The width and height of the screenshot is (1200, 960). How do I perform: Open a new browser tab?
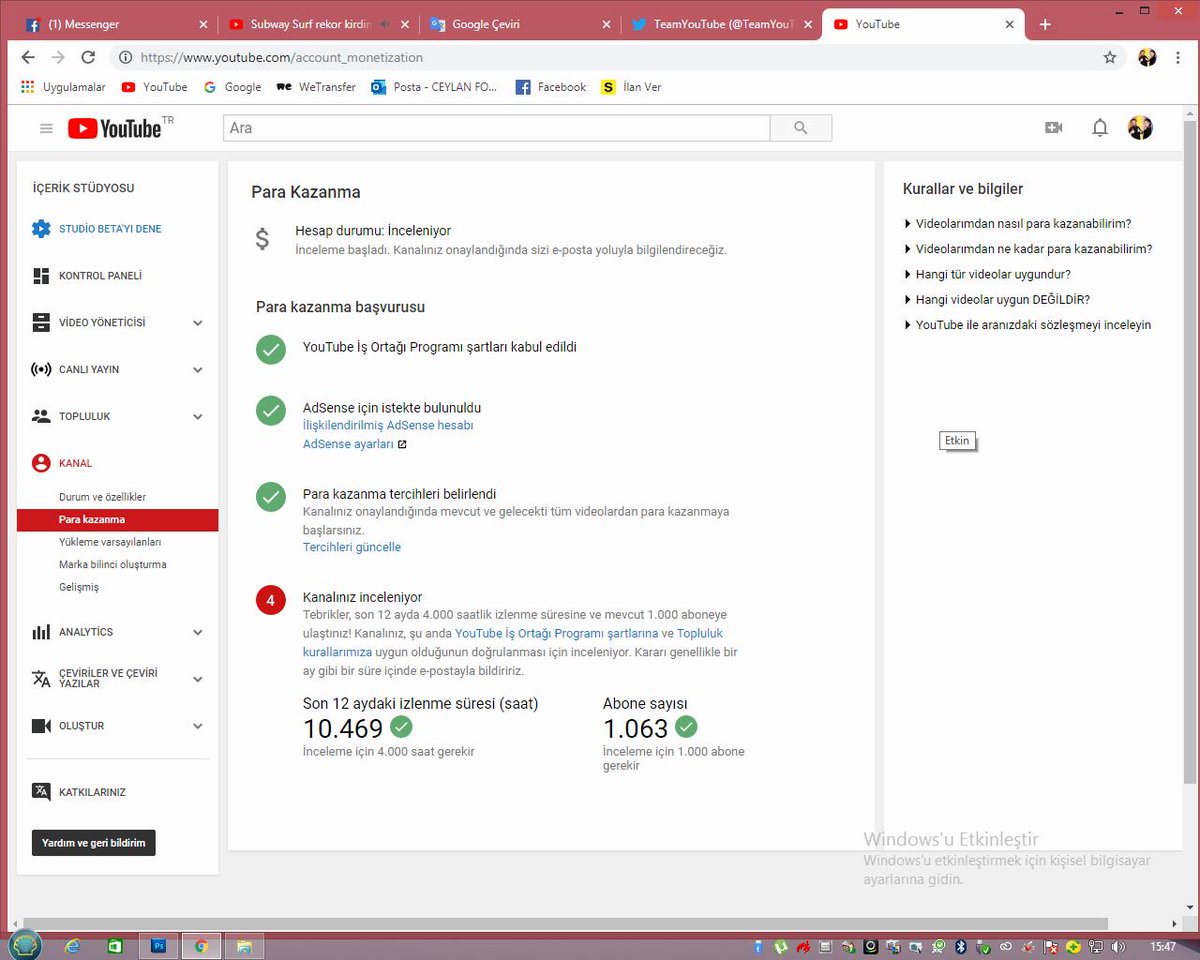click(x=1045, y=24)
